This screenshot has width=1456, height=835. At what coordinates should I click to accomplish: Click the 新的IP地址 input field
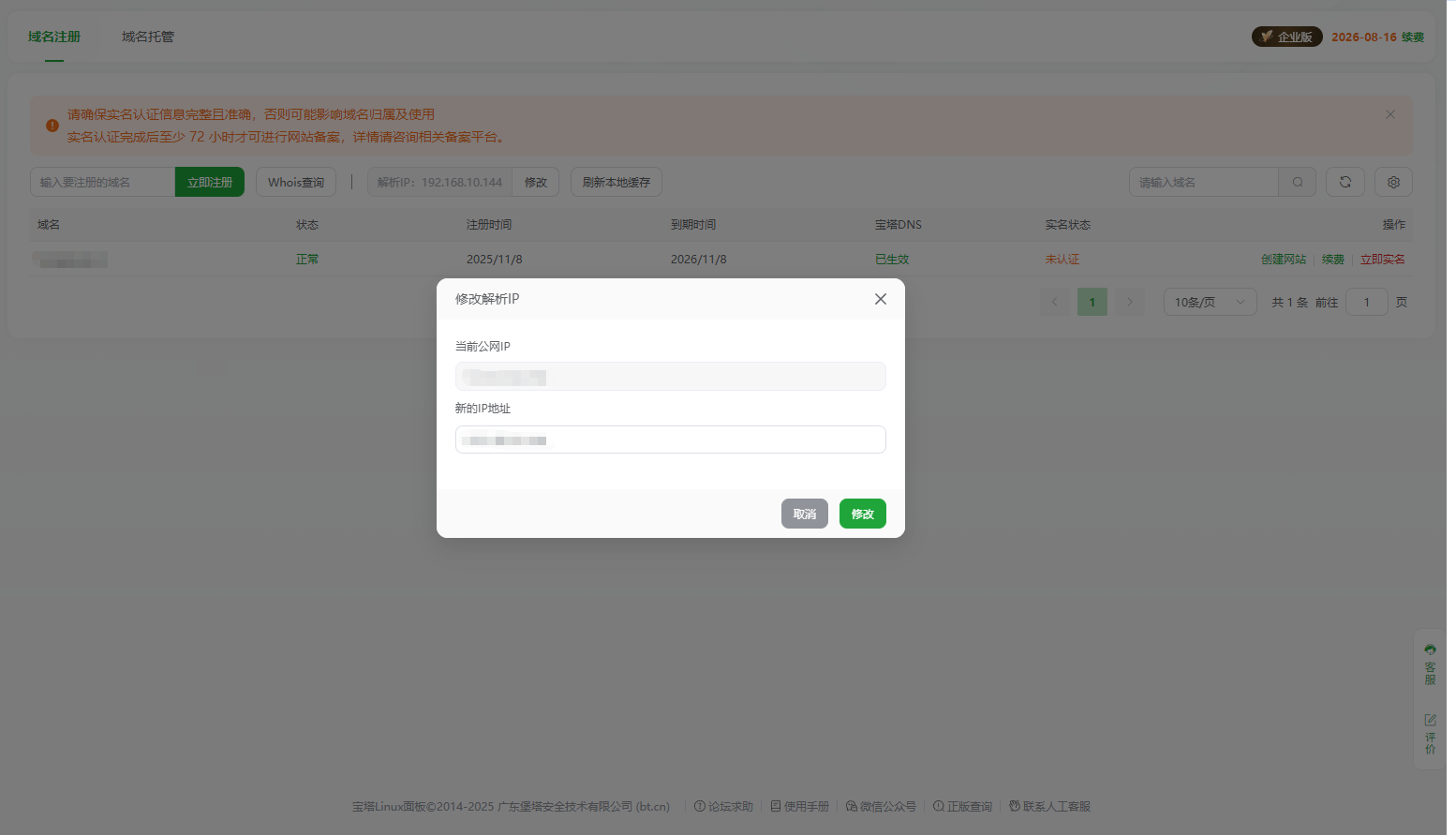[670, 440]
